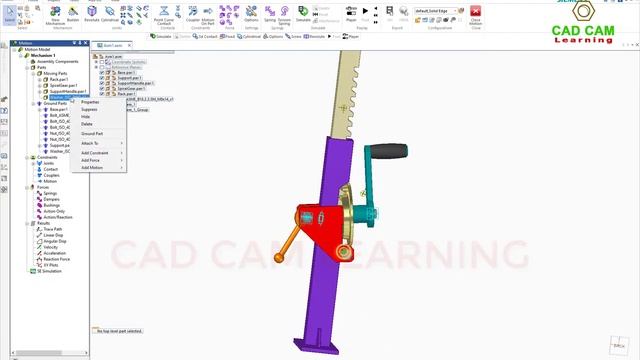
Task: Toggle the Rack.par:1 checkbox in assembly tree
Action: pyautogui.click(x=102, y=94)
